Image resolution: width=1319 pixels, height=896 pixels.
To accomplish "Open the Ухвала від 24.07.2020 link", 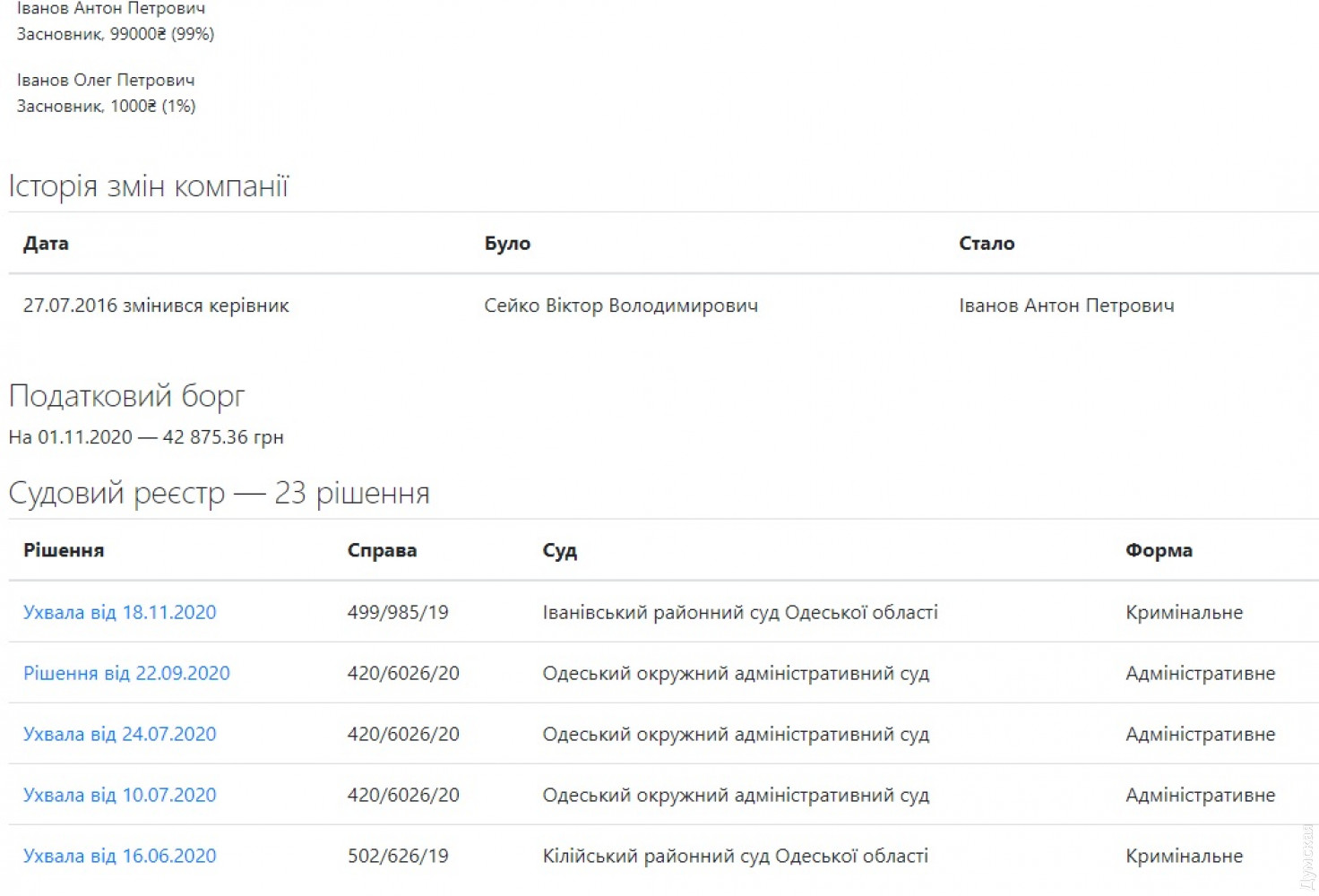I will [x=119, y=734].
